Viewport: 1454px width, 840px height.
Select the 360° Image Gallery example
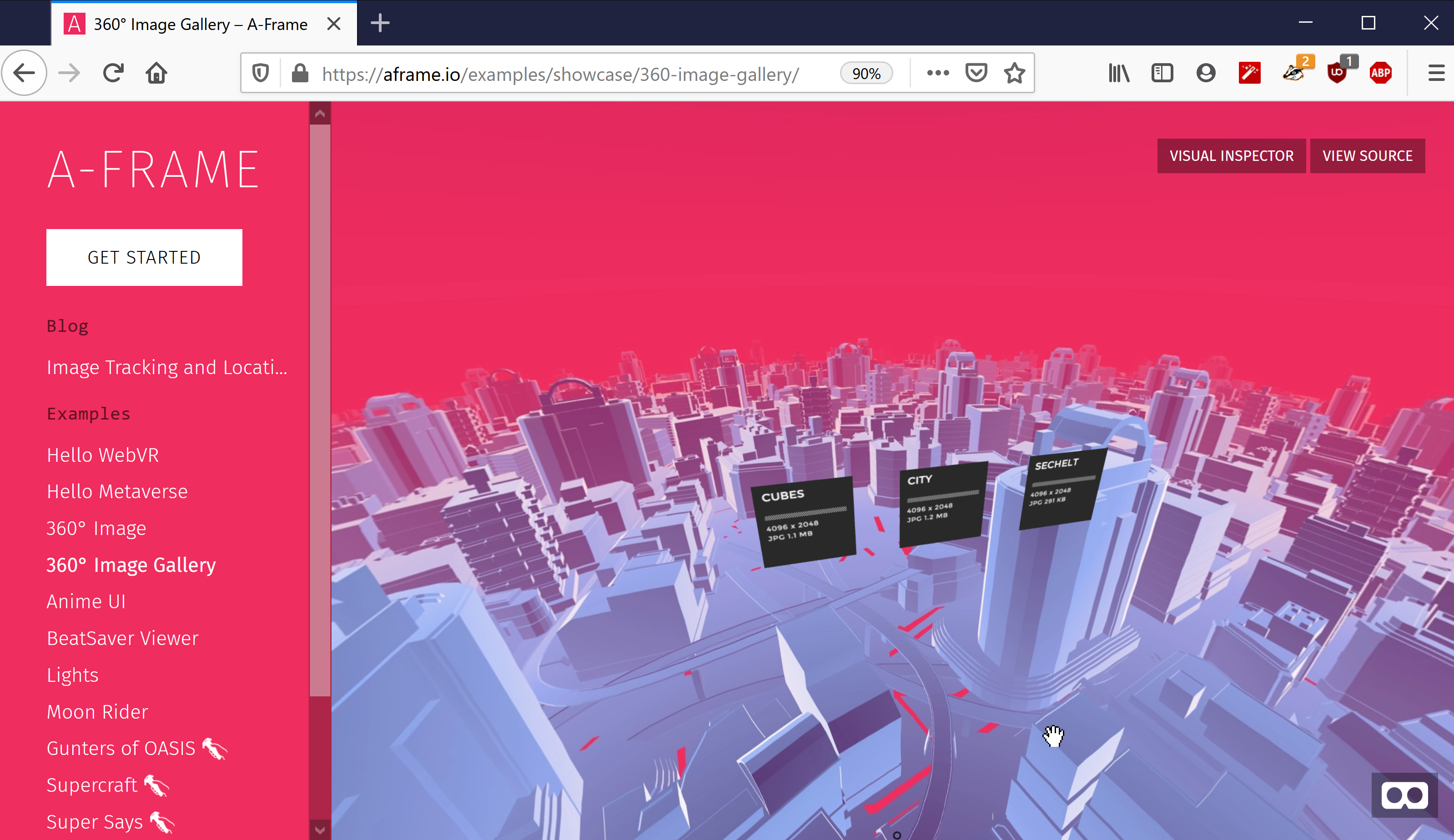131,565
